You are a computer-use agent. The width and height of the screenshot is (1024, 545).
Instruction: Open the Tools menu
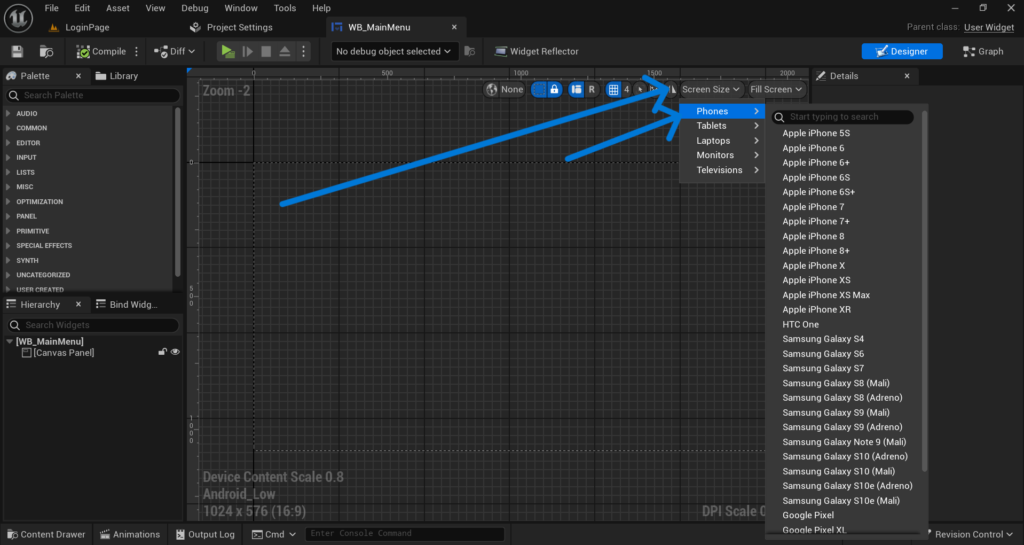point(285,8)
